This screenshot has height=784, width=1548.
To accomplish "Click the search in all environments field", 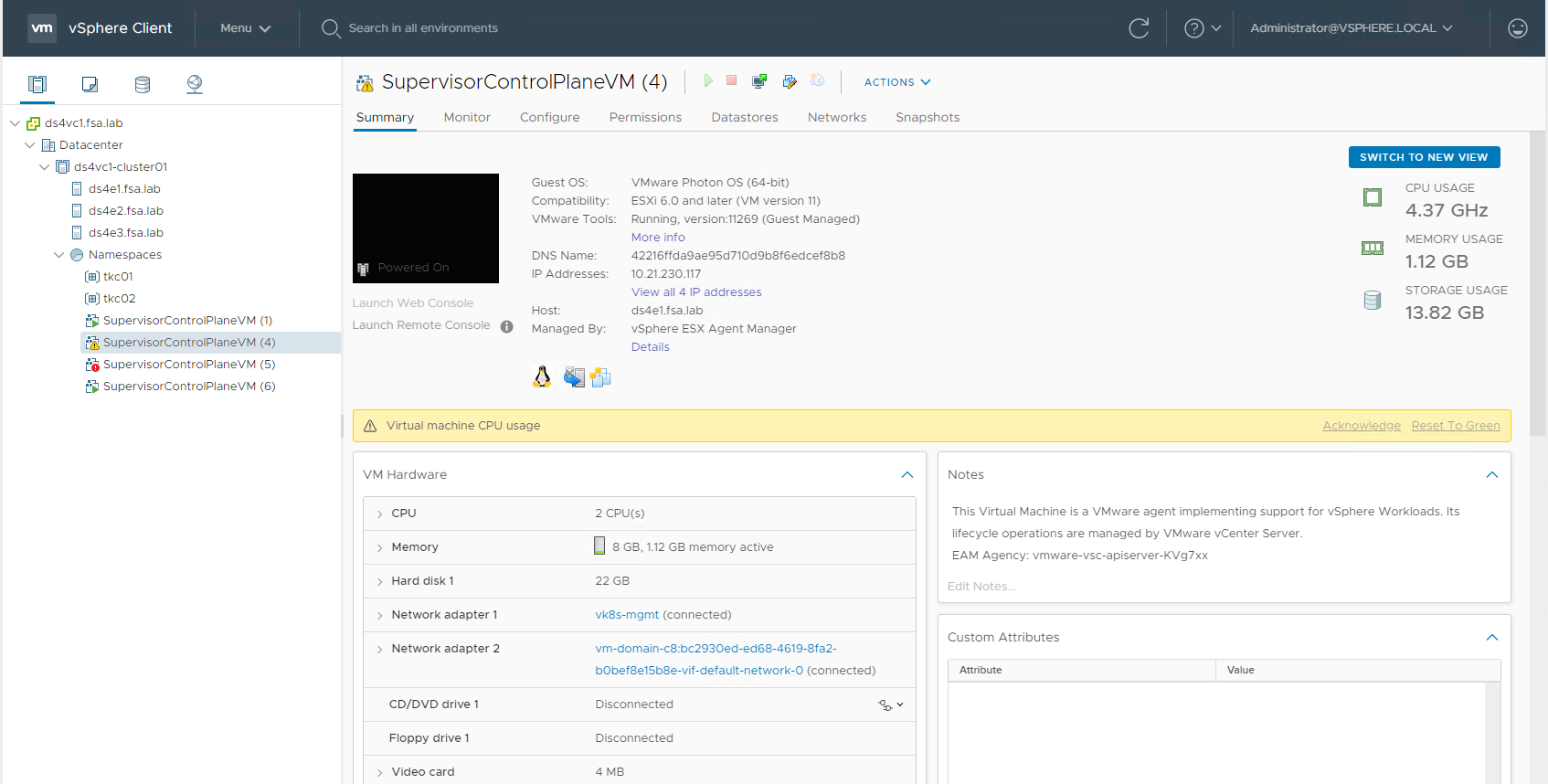I will point(423,28).
